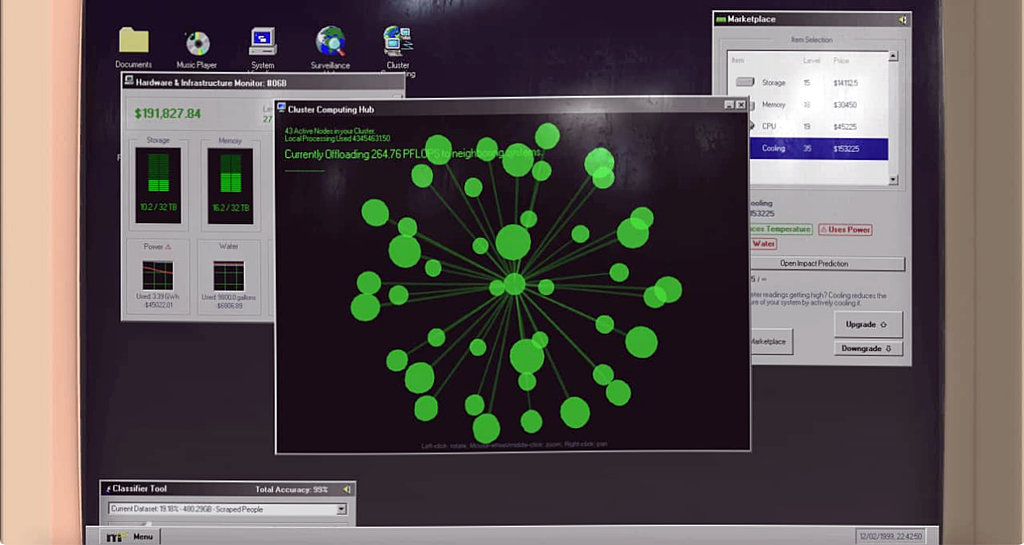The width and height of the screenshot is (1024, 545).
Task: Click the central hub node in cluster graph
Action: [x=515, y=284]
